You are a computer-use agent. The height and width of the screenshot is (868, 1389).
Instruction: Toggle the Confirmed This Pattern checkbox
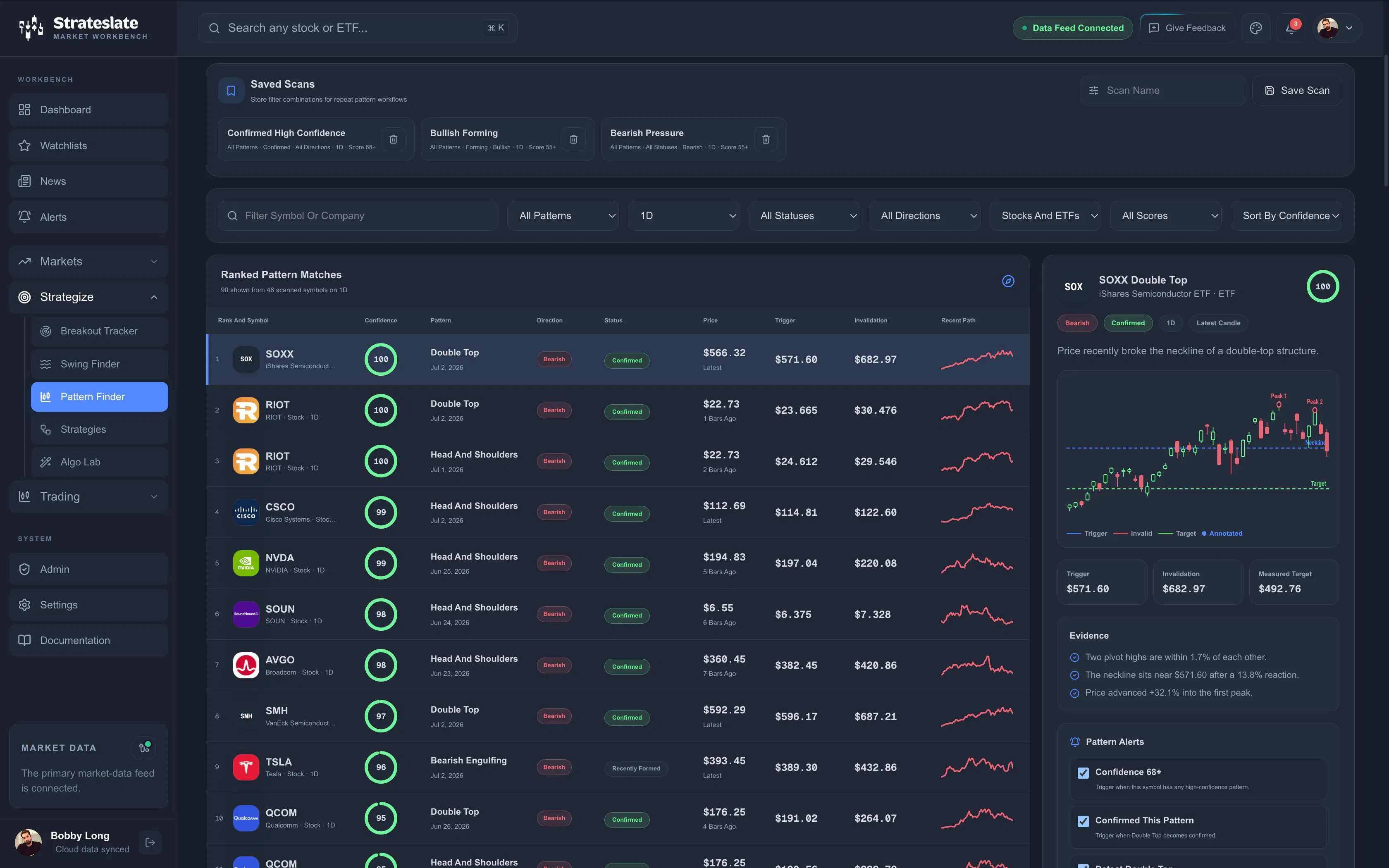pos(1083,821)
